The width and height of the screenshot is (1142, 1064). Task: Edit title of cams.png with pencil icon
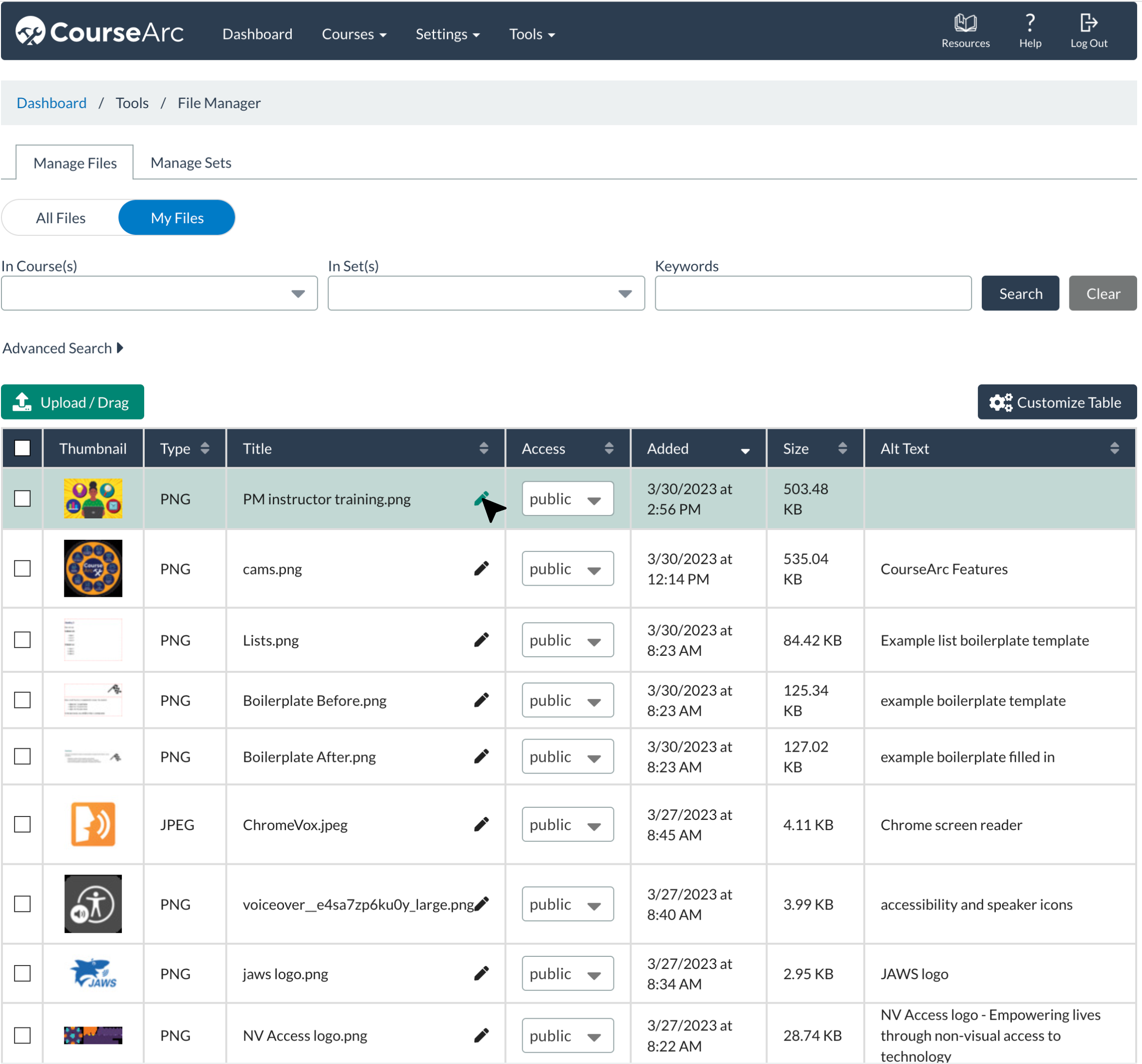pos(481,568)
